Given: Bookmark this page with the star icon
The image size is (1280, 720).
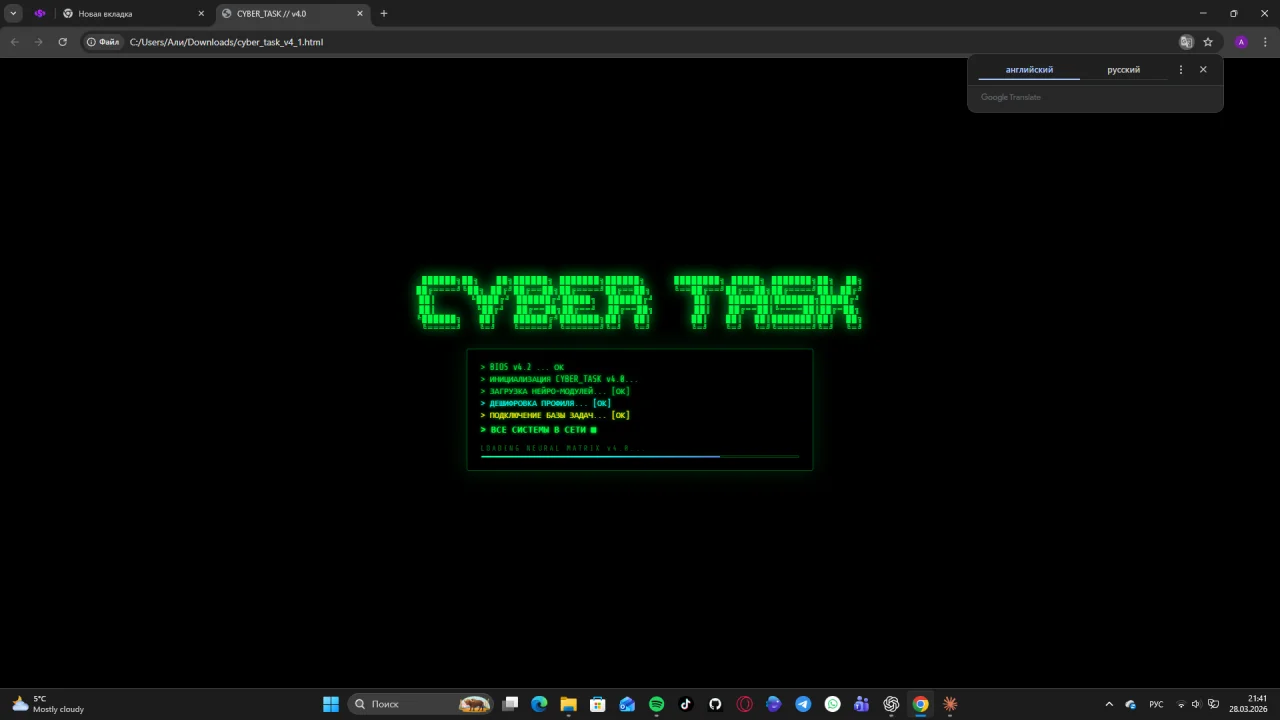Looking at the screenshot, I should pyautogui.click(x=1208, y=42).
